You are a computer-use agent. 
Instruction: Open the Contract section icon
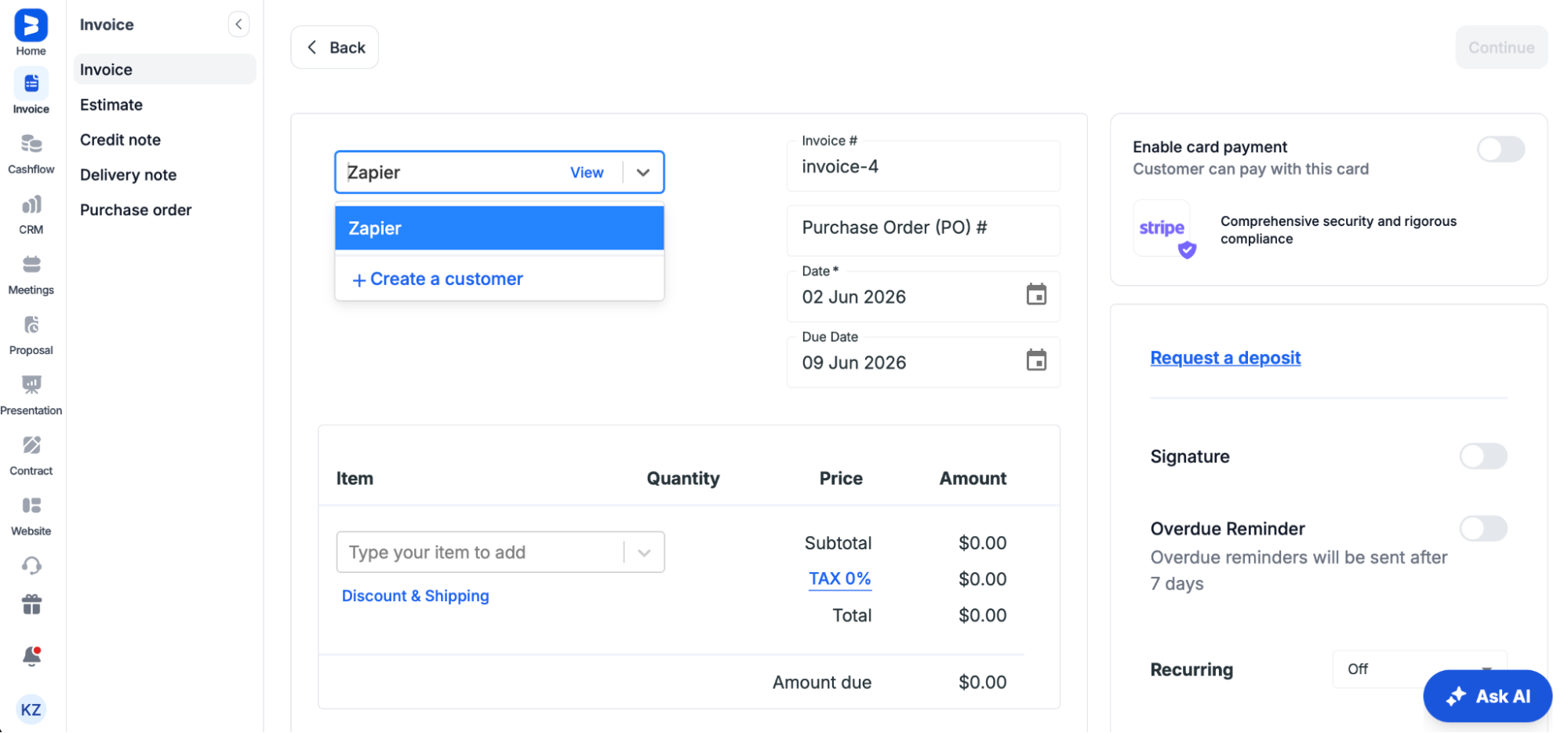click(x=31, y=445)
